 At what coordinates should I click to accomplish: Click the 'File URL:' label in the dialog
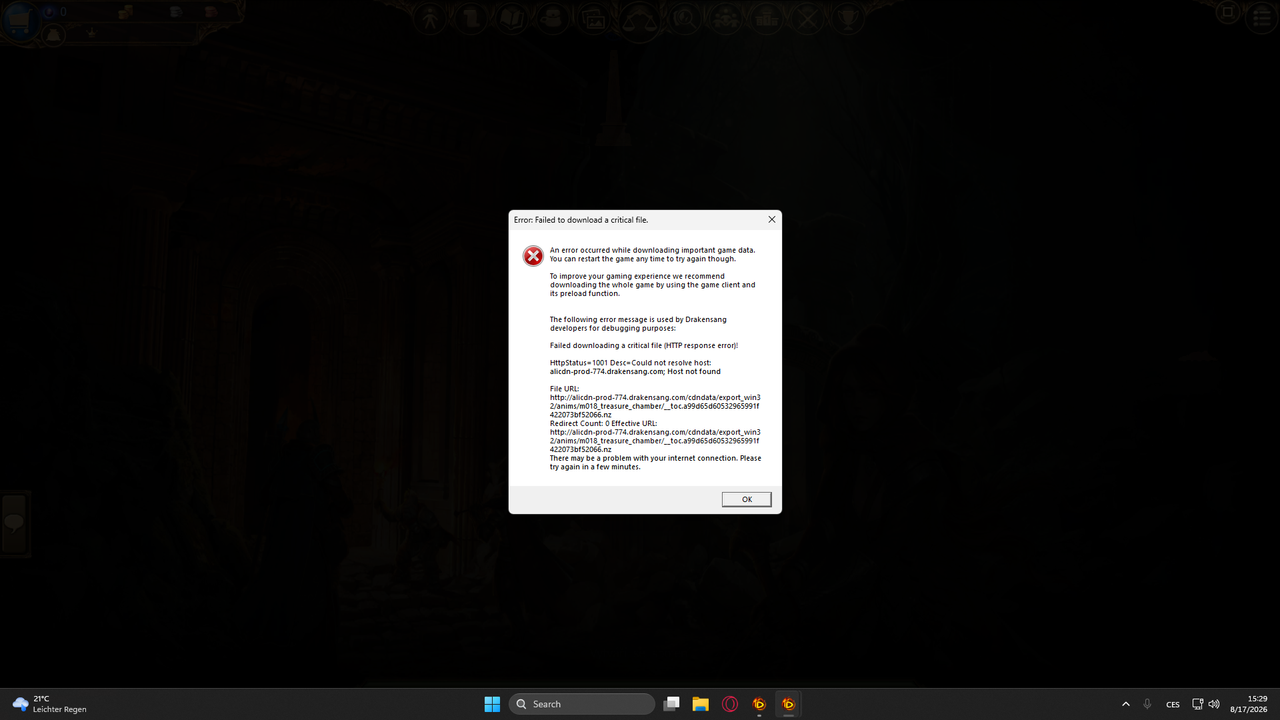tap(564, 389)
